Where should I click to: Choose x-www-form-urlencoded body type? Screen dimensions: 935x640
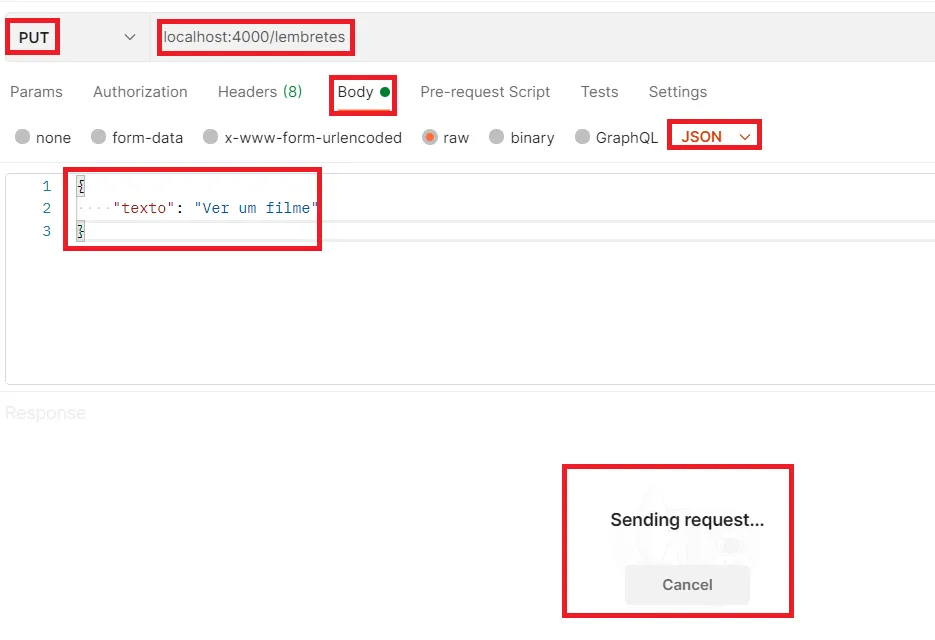(x=210, y=137)
